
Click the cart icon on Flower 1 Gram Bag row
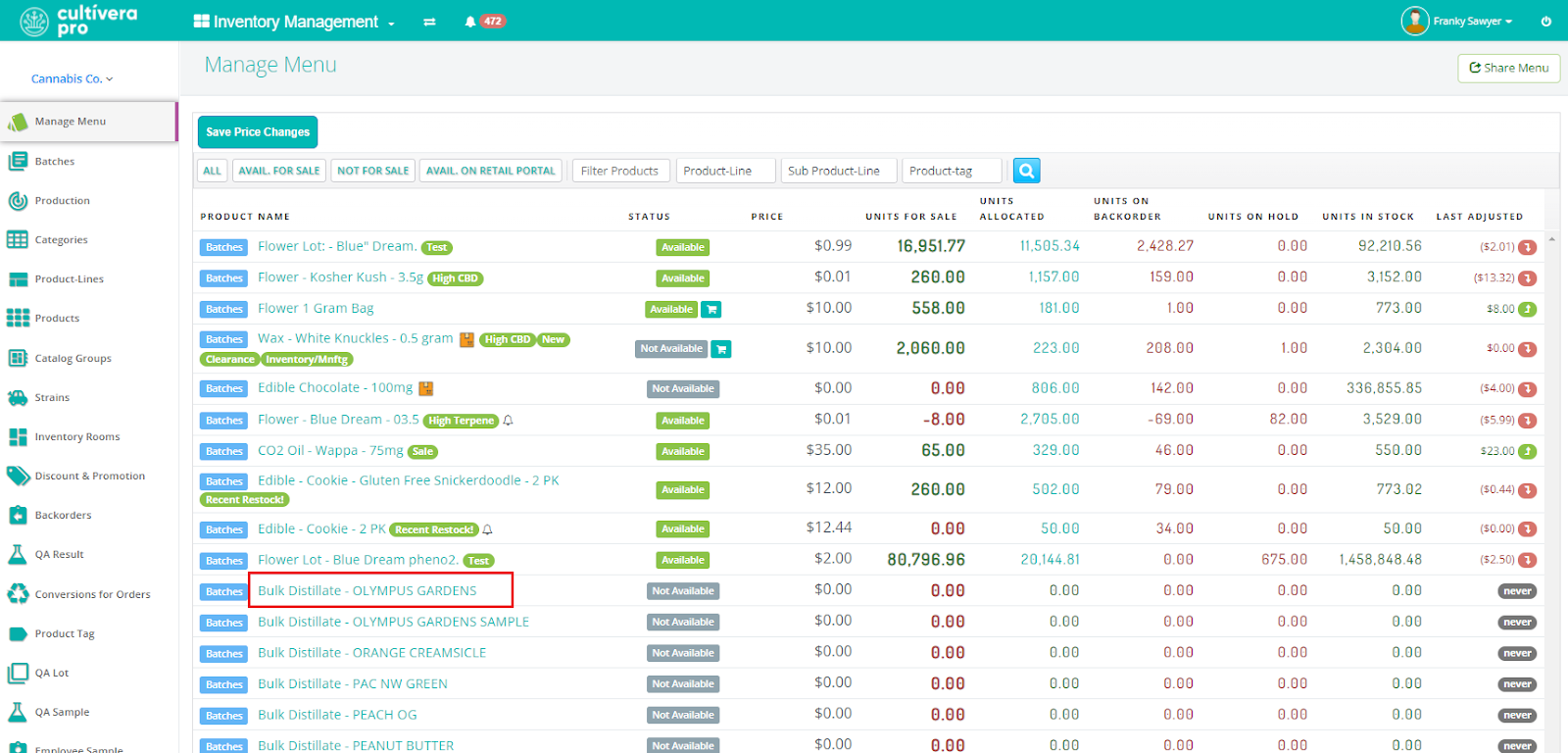click(x=712, y=310)
